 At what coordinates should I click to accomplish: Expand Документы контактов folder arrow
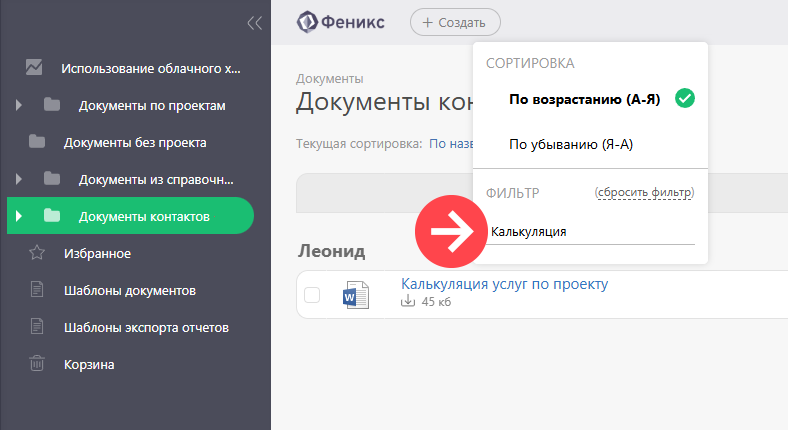(19, 216)
